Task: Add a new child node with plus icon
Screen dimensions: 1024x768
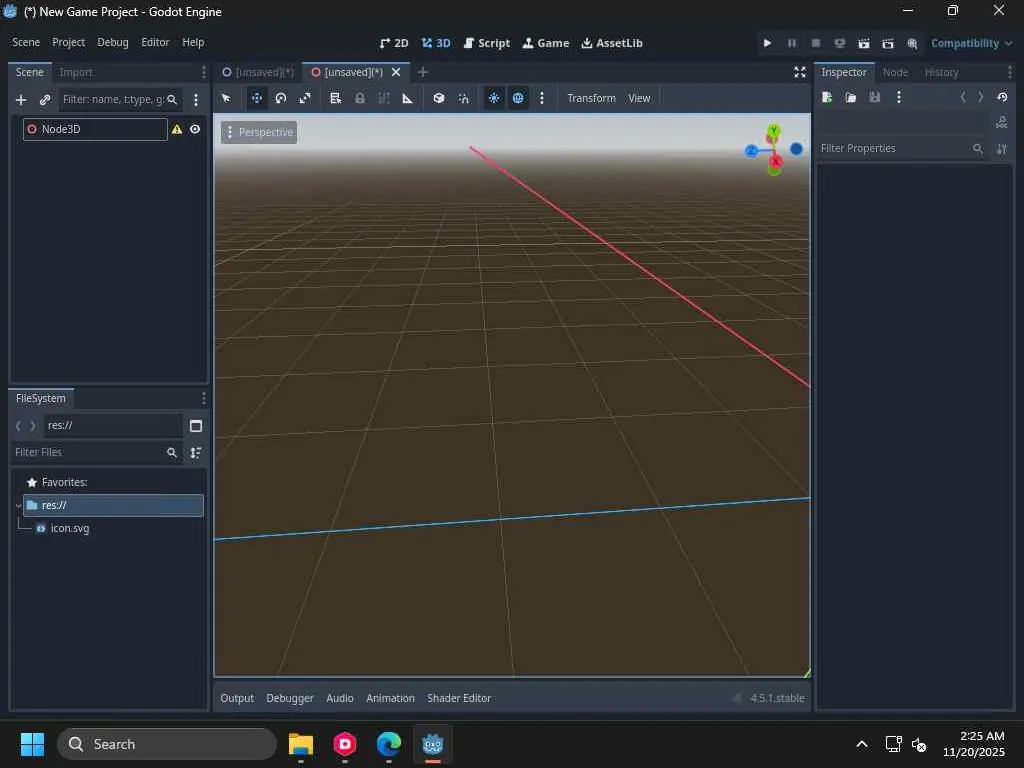Action: (x=21, y=100)
